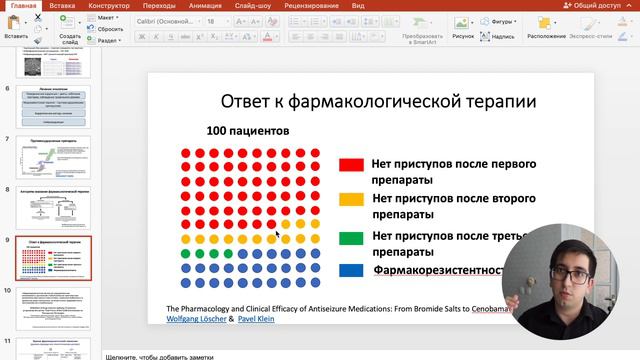
Task: Switch to the Конструктор tab
Action: (109, 6)
